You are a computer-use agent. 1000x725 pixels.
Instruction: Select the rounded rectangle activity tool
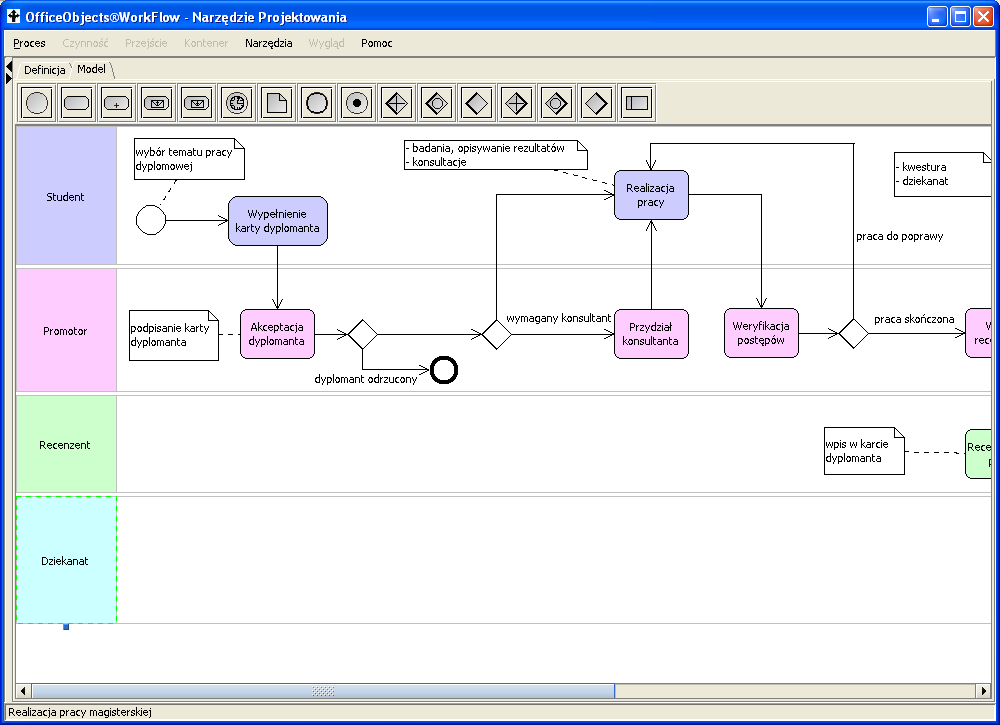(77, 103)
